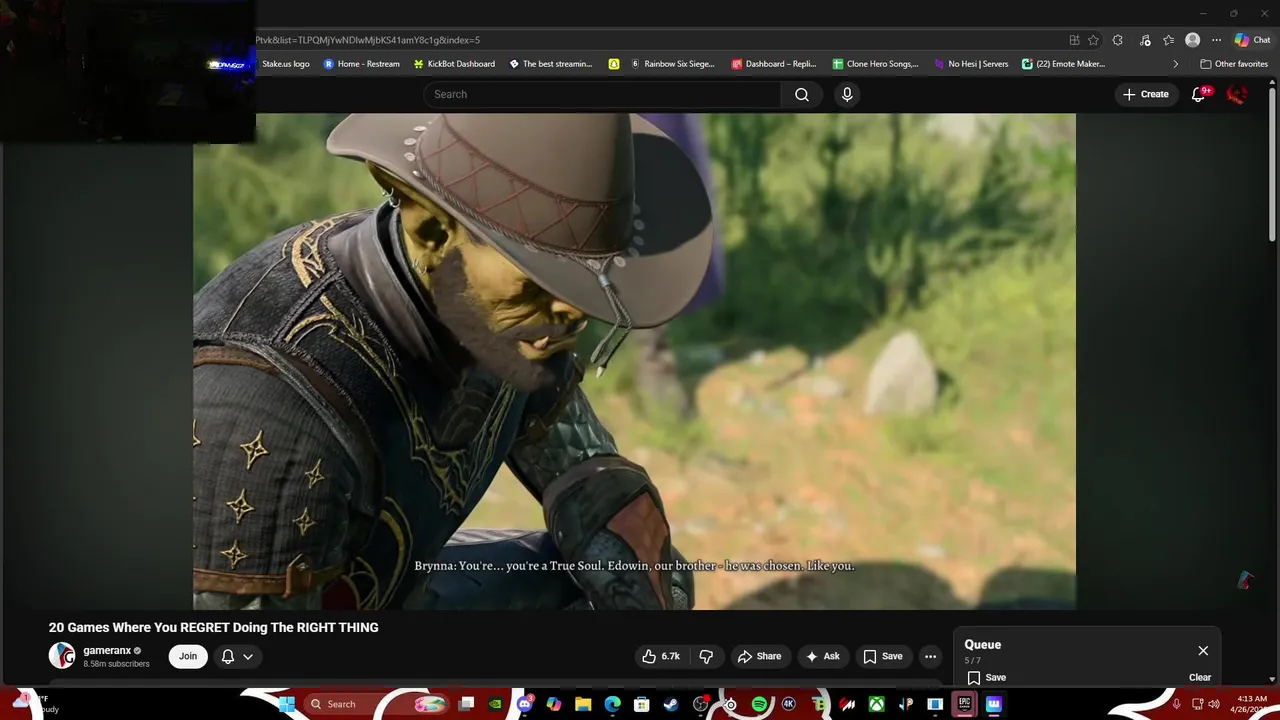The height and width of the screenshot is (720, 1280).
Task: Open File Explorer from taskbar
Action: tap(583, 704)
